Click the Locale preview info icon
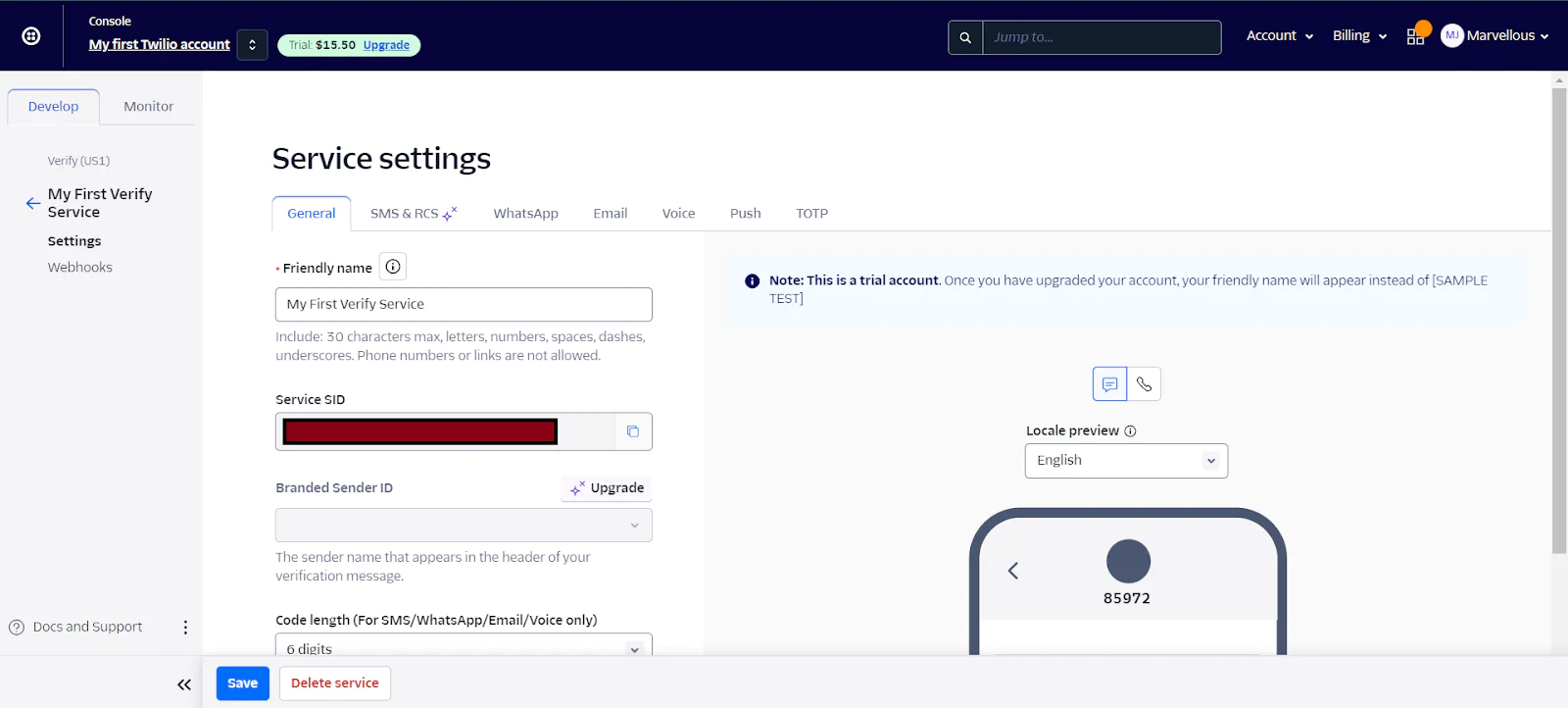The height and width of the screenshot is (708, 1568). [1130, 431]
